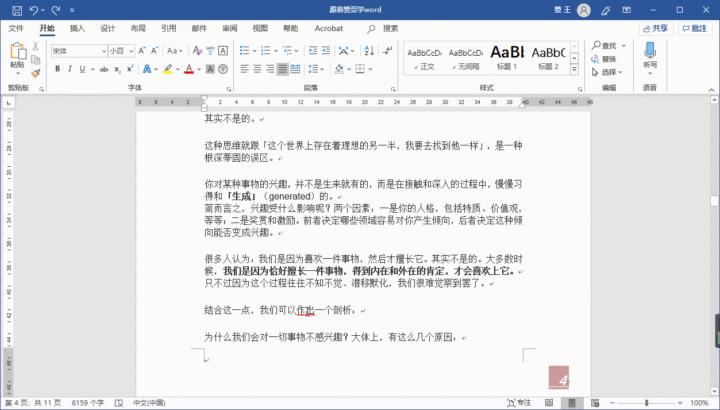This screenshot has height=410, width=720.
Task: Apply strikethrough formatting
Action: 104,69
